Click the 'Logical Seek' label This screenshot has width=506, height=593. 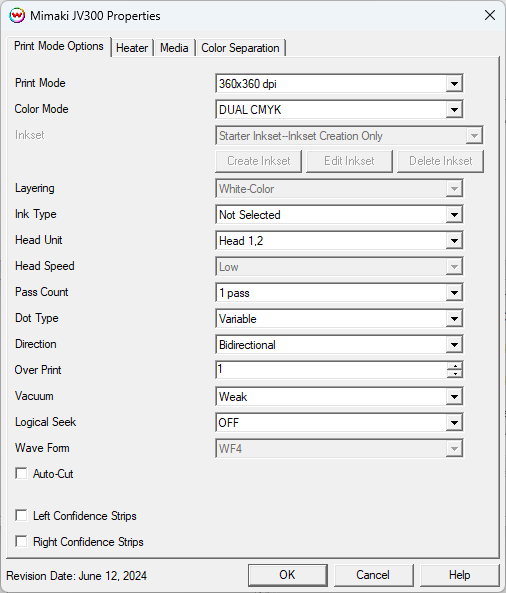[45, 422]
